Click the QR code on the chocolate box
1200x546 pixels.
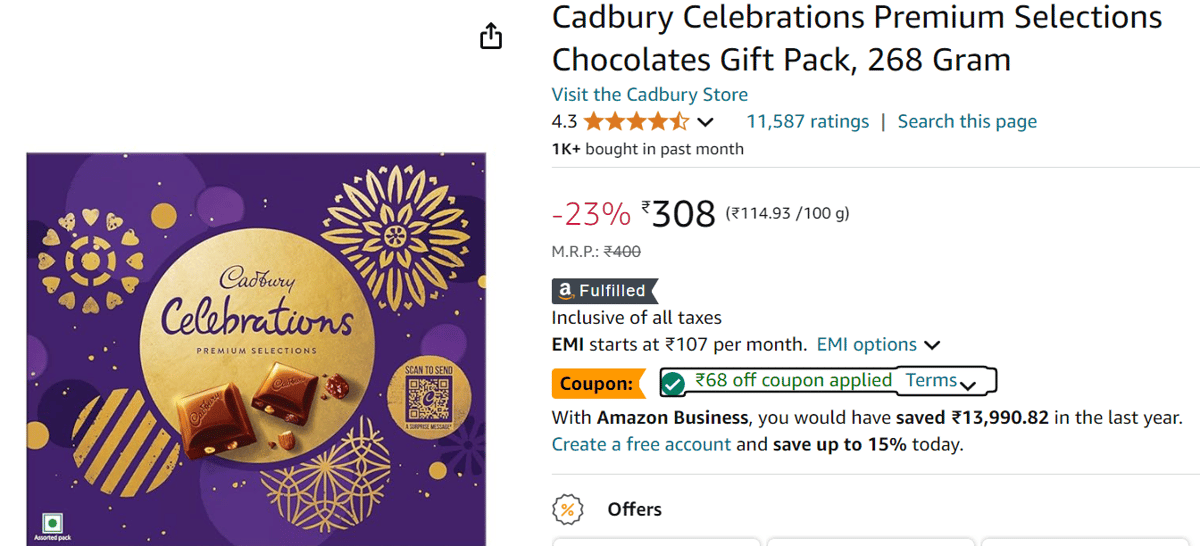coord(429,400)
